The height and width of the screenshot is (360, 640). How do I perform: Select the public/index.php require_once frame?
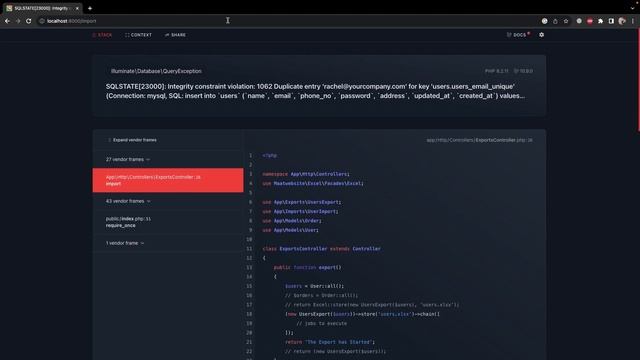coord(168,222)
